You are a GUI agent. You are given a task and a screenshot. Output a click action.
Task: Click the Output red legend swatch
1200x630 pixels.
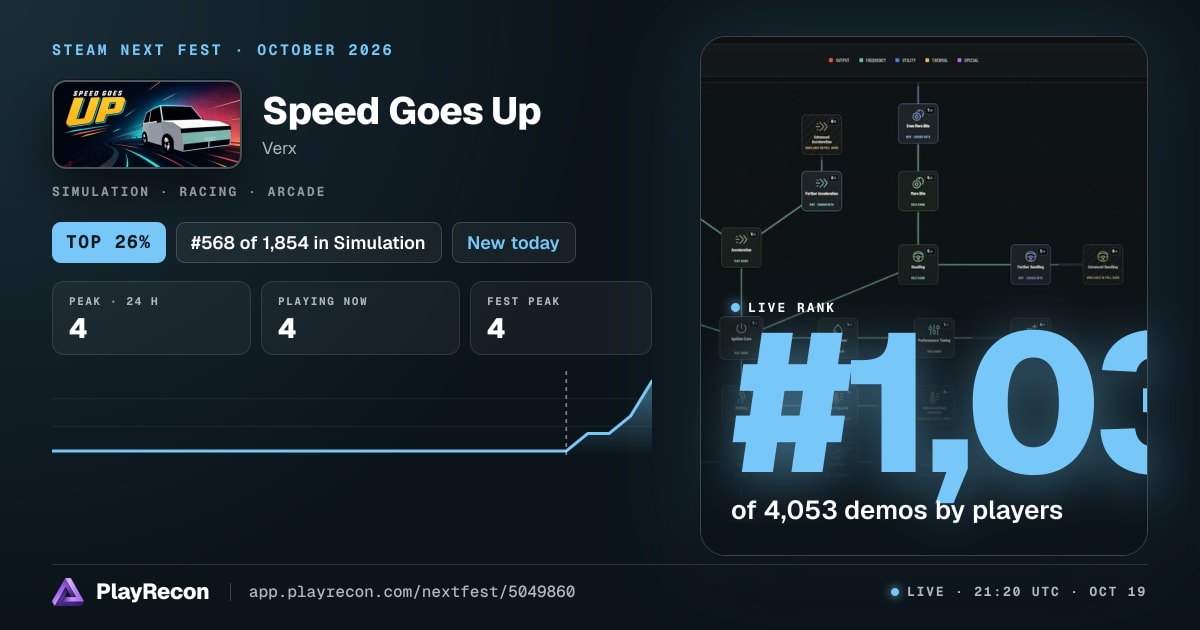coord(831,60)
